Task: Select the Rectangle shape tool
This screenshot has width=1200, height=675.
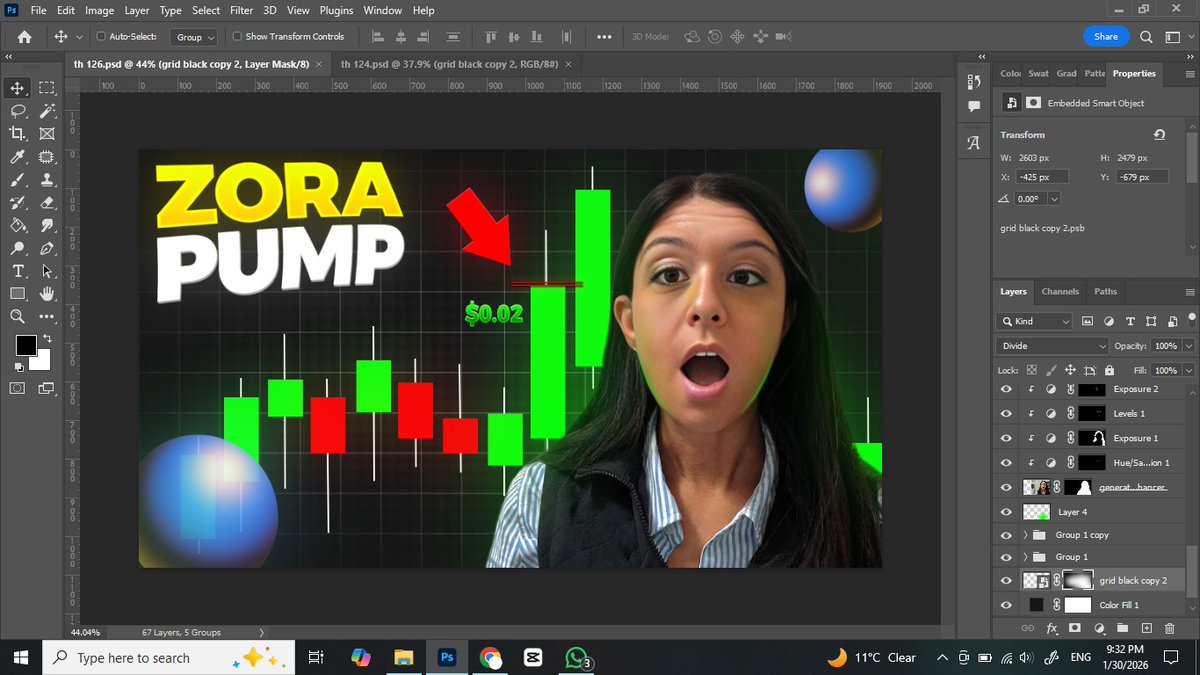Action: [x=18, y=294]
